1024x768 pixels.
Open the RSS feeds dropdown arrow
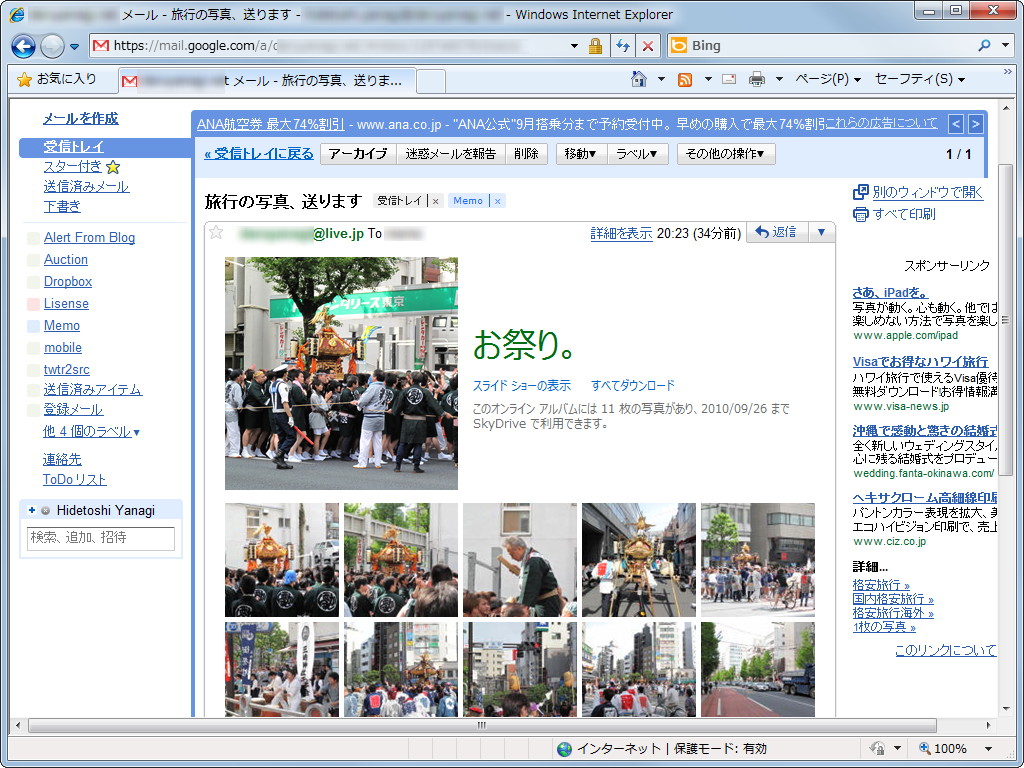(708, 80)
